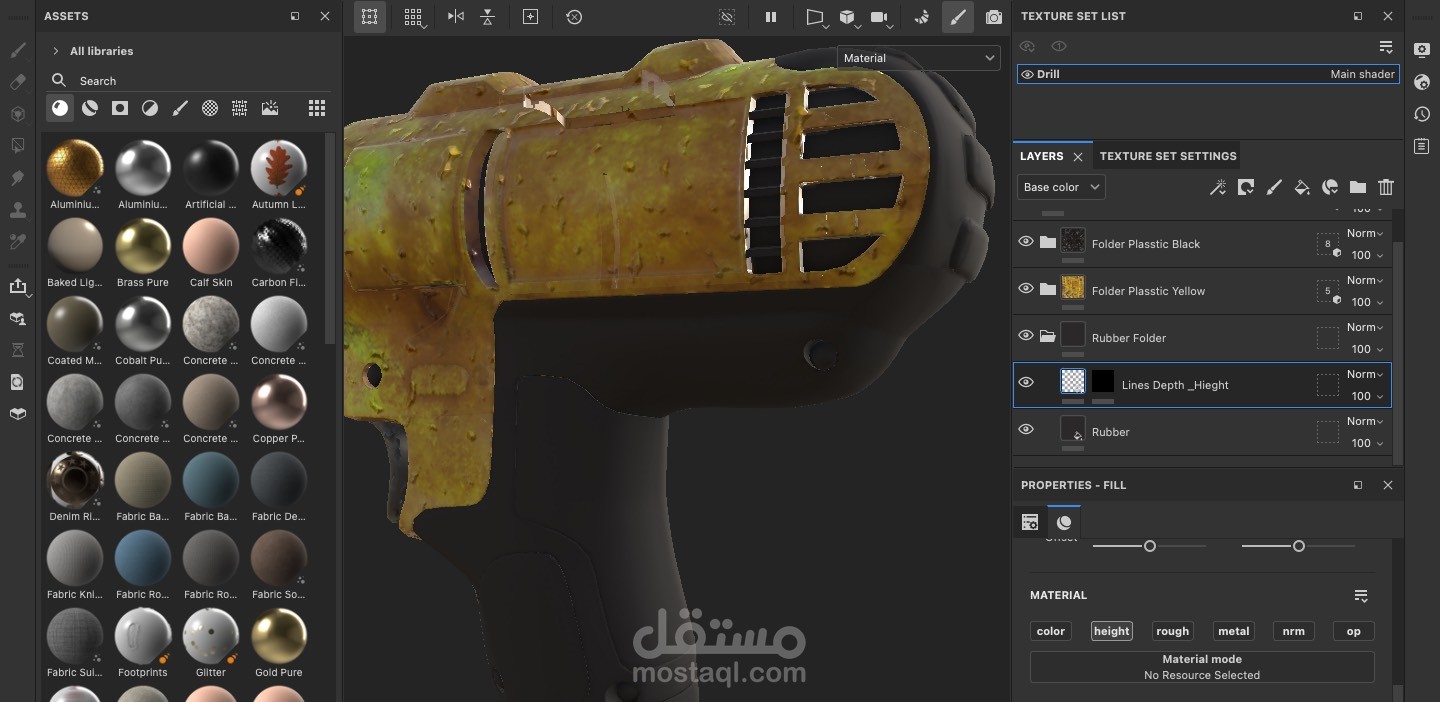Screen dimensions: 1440x702
Task: Filter assets by Alphas checkered circle icon
Action: pyautogui.click(x=210, y=108)
